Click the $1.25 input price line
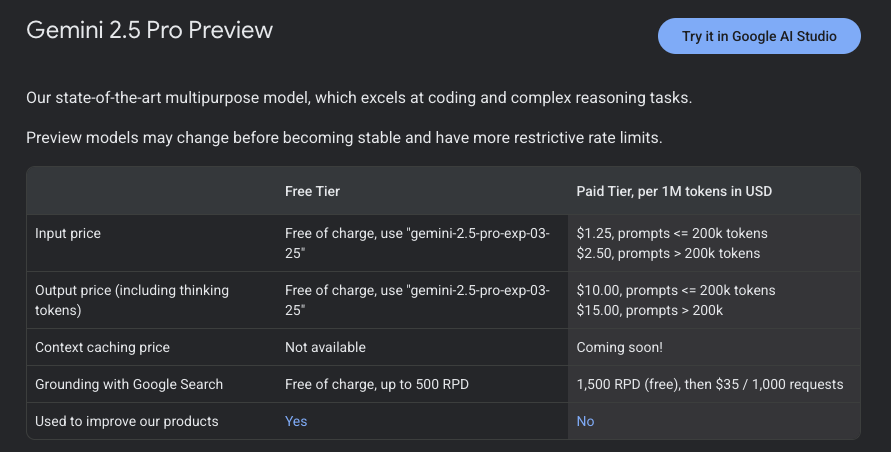 [672, 233]
